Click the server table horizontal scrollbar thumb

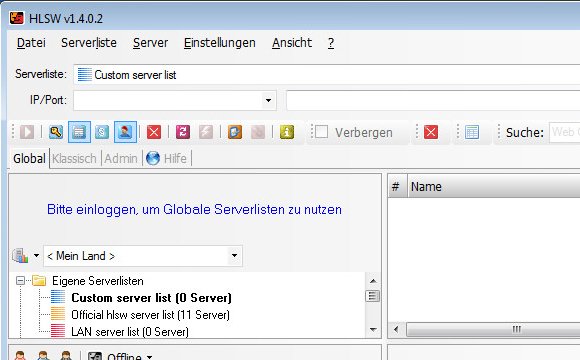(x=493, y=329)
